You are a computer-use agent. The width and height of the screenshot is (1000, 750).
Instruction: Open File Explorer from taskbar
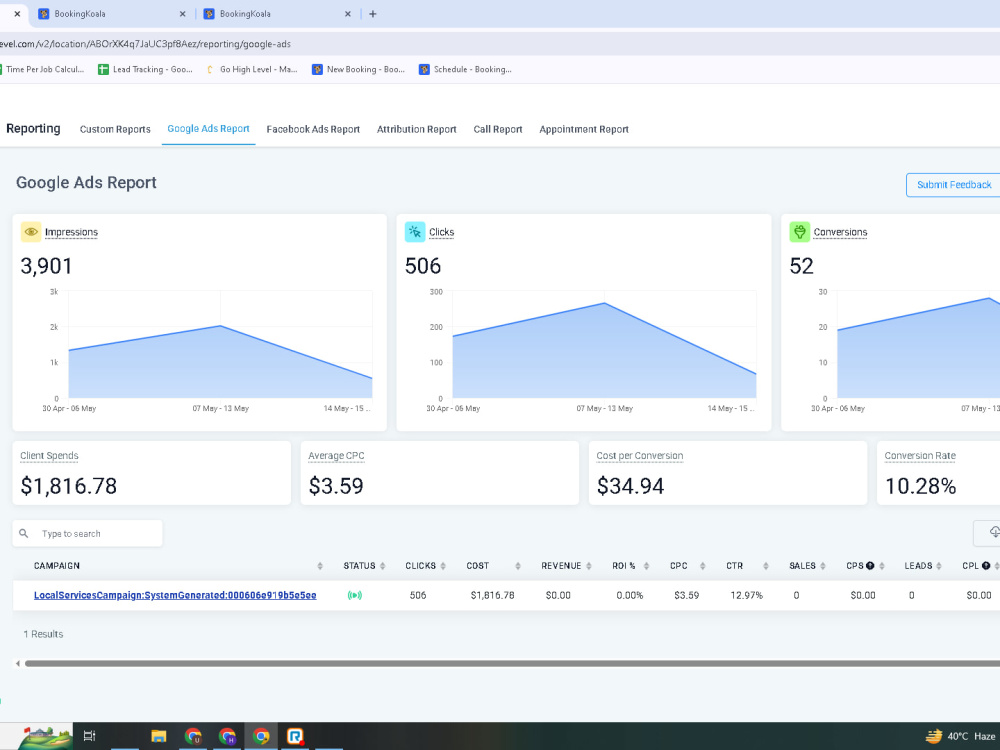[x=158, y=736]
